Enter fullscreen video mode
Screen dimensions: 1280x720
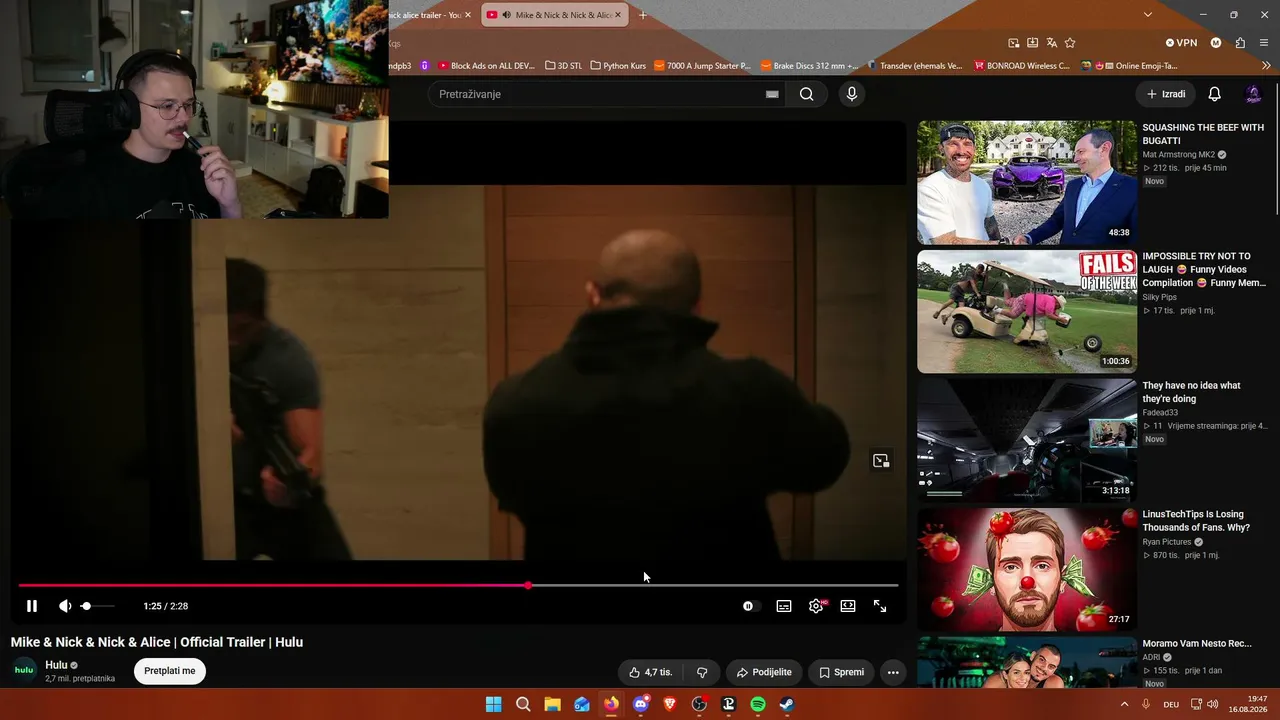click(x=880, y=606)
